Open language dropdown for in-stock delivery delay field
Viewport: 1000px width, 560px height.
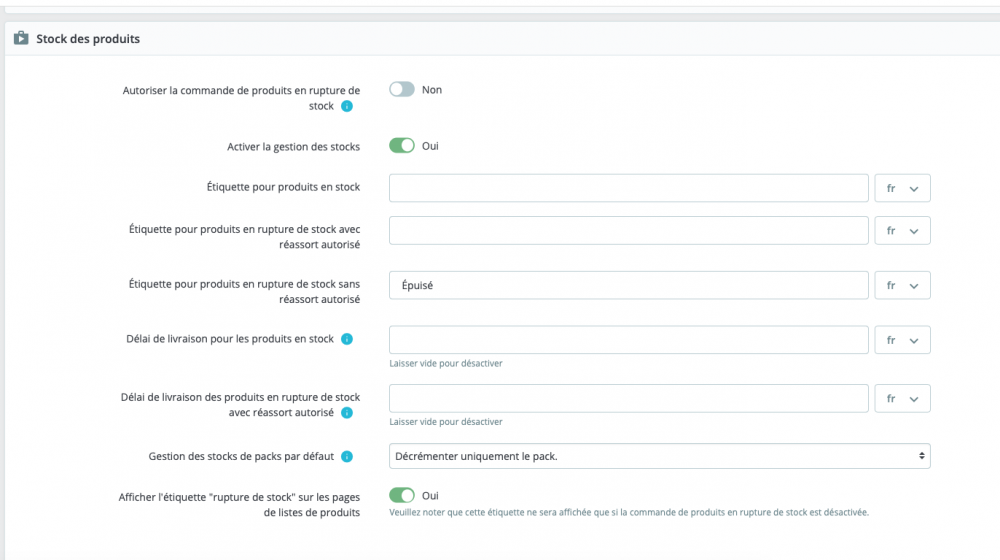[902, 340]
